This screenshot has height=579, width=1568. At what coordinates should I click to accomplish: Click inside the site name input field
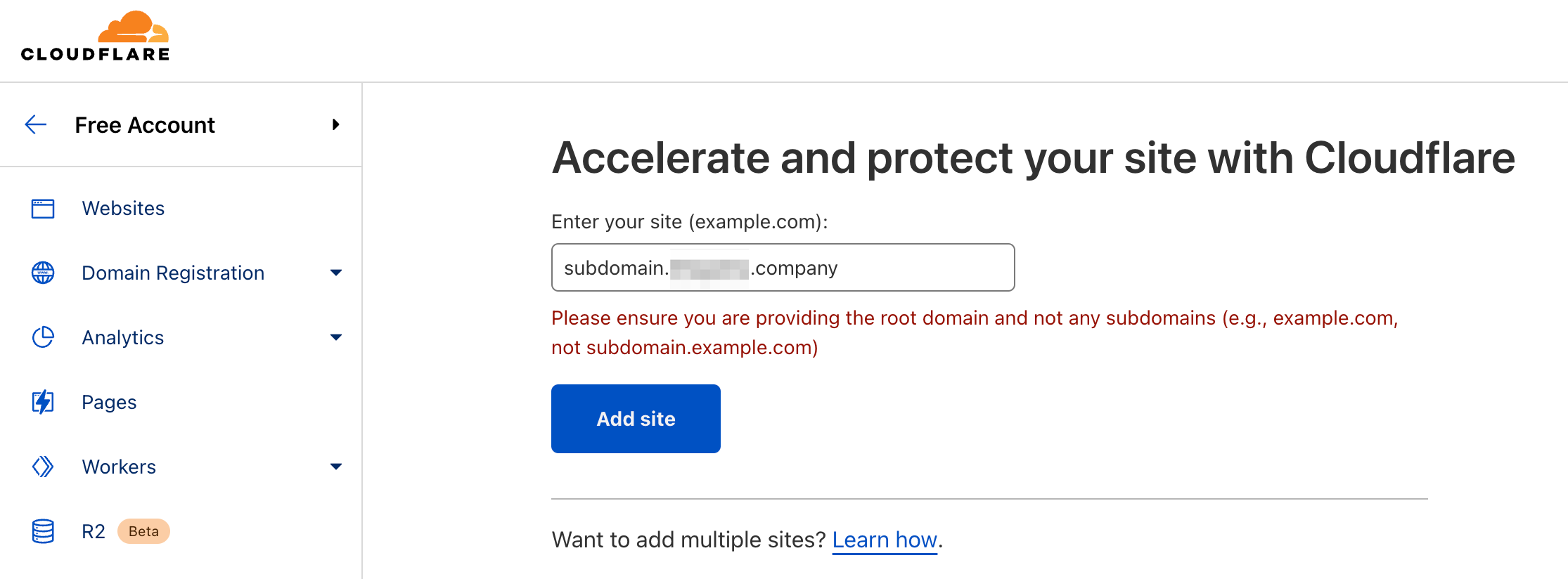pyautogui.click(x=782, y=267)
